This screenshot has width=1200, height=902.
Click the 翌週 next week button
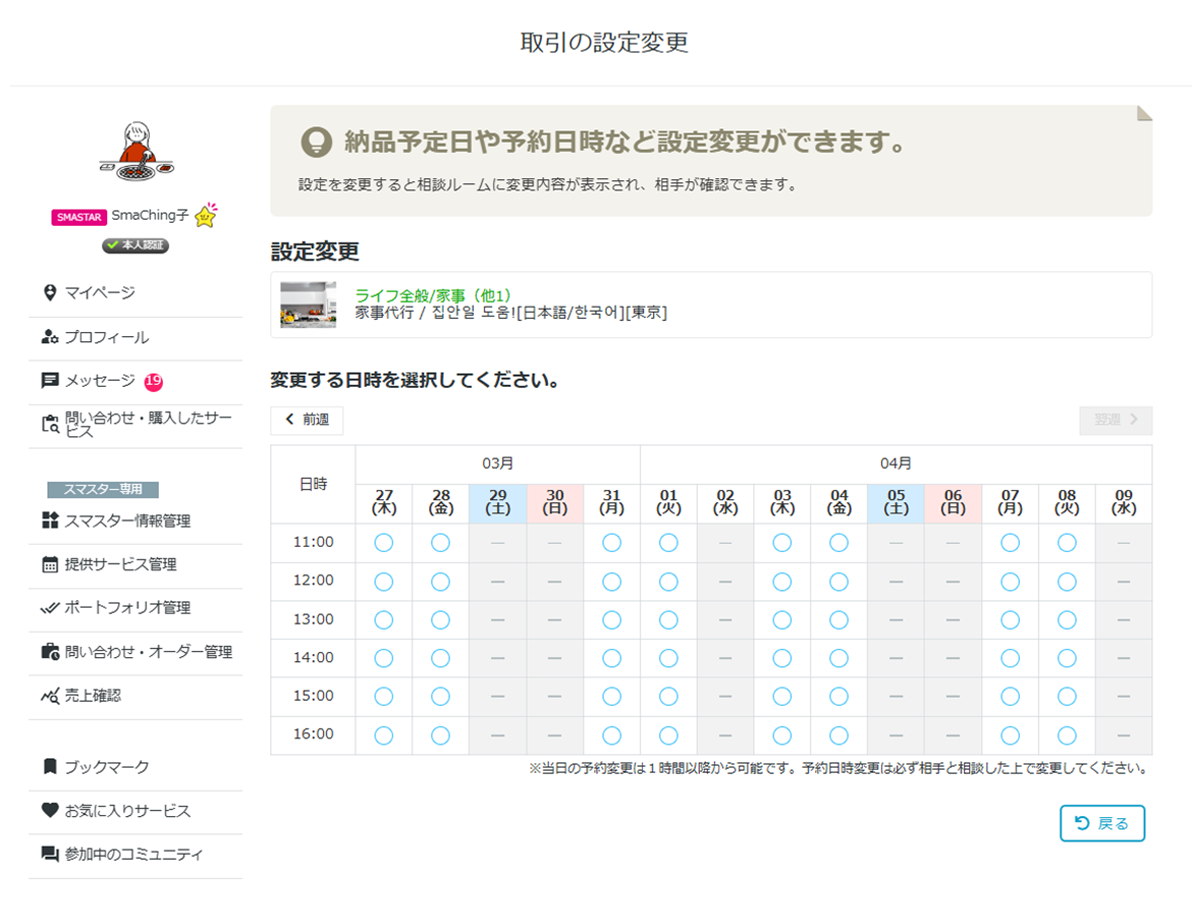point(1115,420)
